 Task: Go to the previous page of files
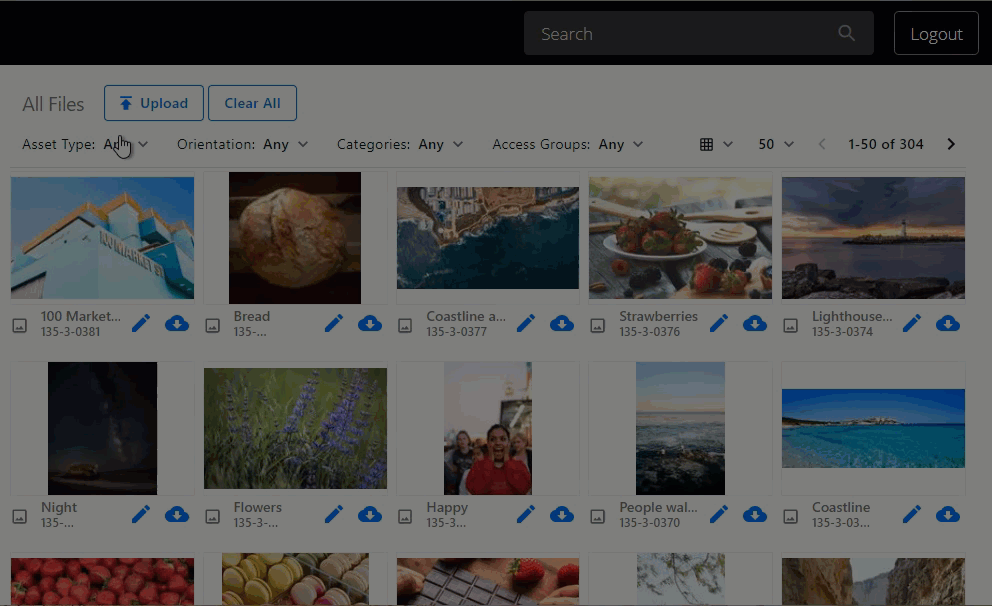(x=822, y=144)
